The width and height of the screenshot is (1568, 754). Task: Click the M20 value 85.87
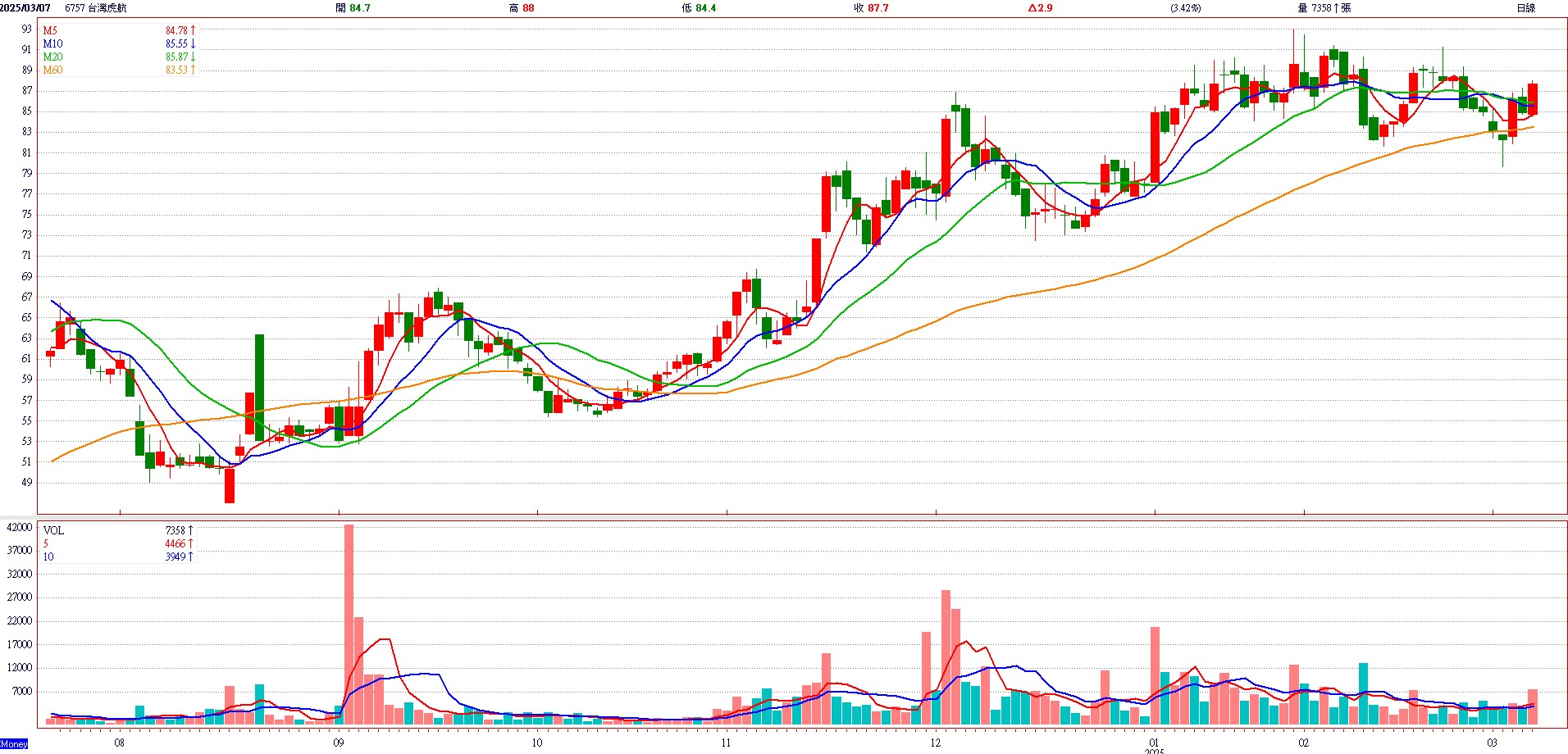tap(176, 57)
